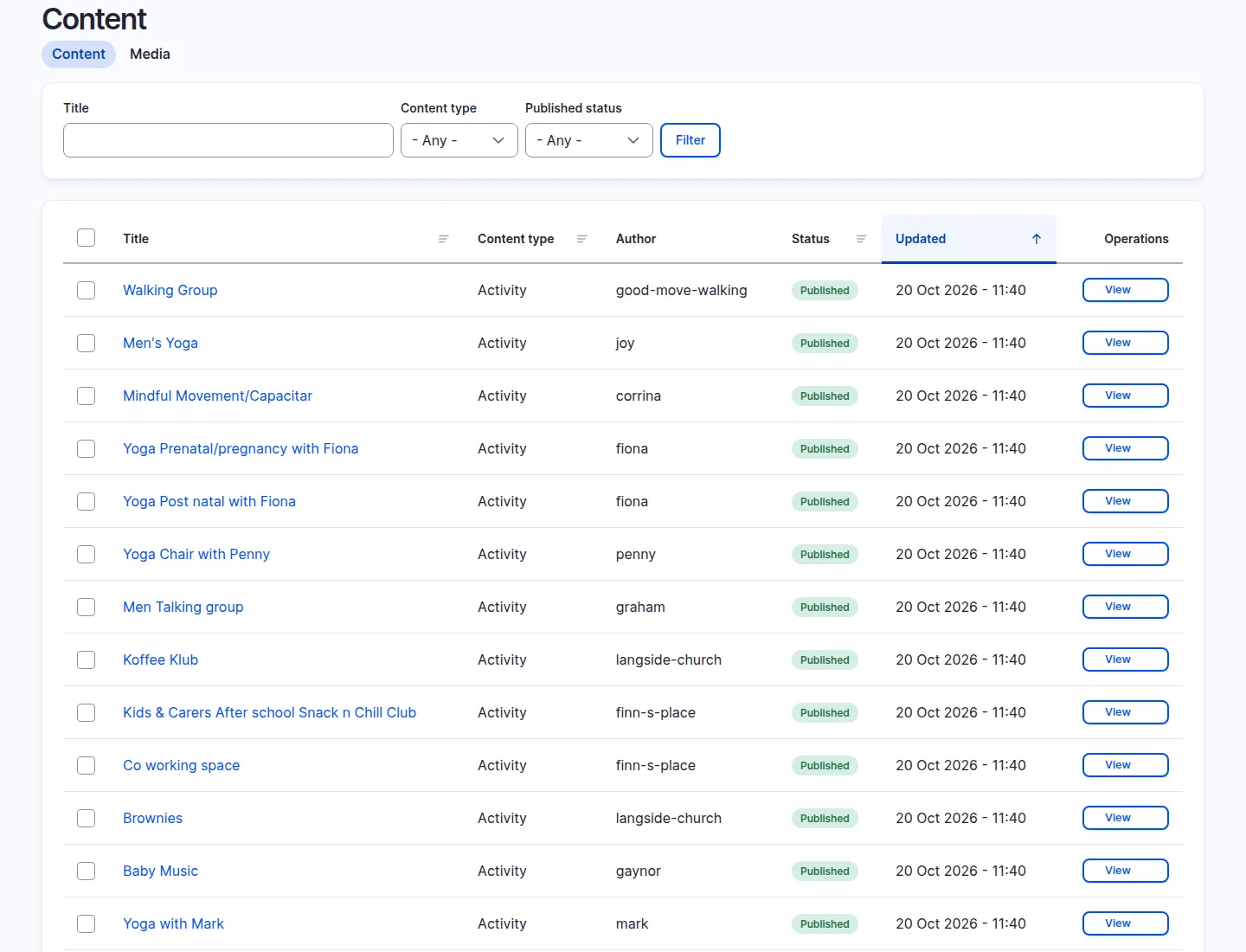Click the sort icon beside Status header
The height and width of the screenshot is (952, 1246).
pyautogui.click(x=861, y=239)
